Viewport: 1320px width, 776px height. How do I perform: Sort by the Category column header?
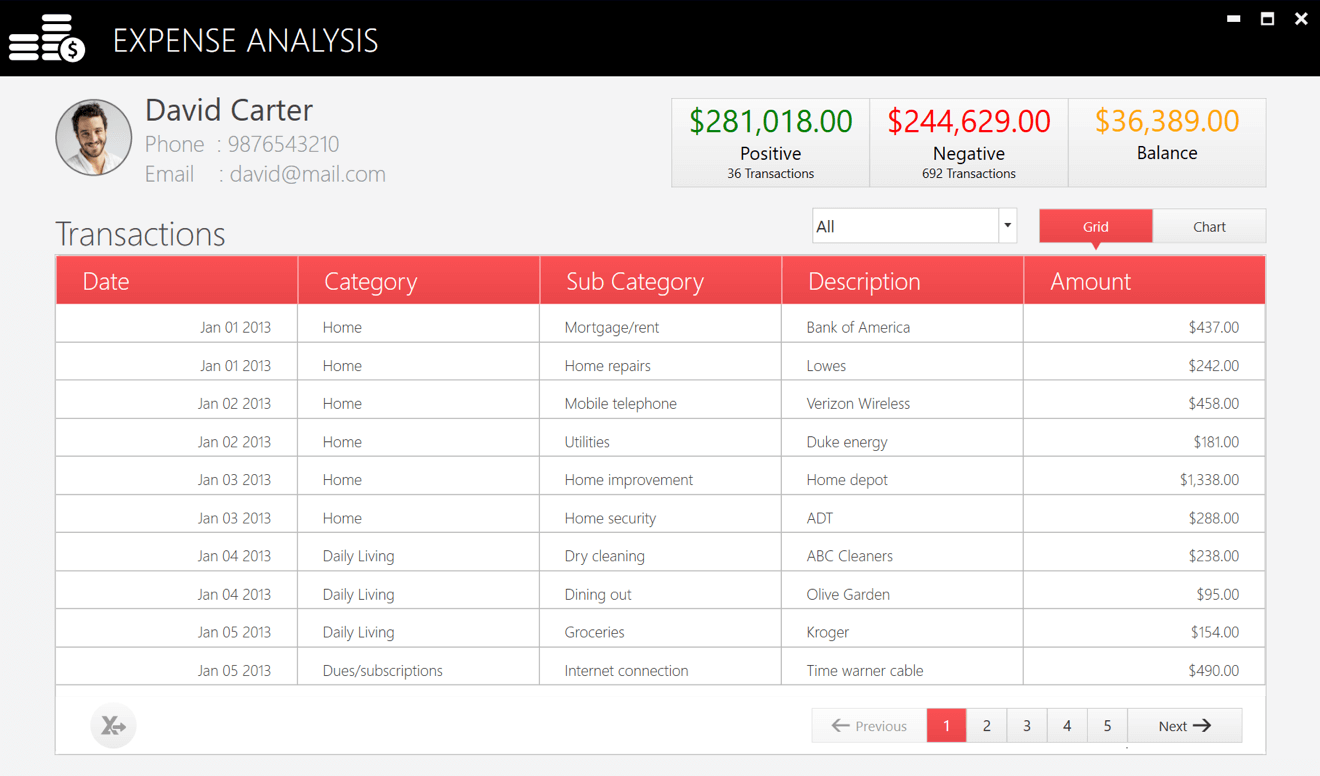pyautogui.click(x=419, y=281)
